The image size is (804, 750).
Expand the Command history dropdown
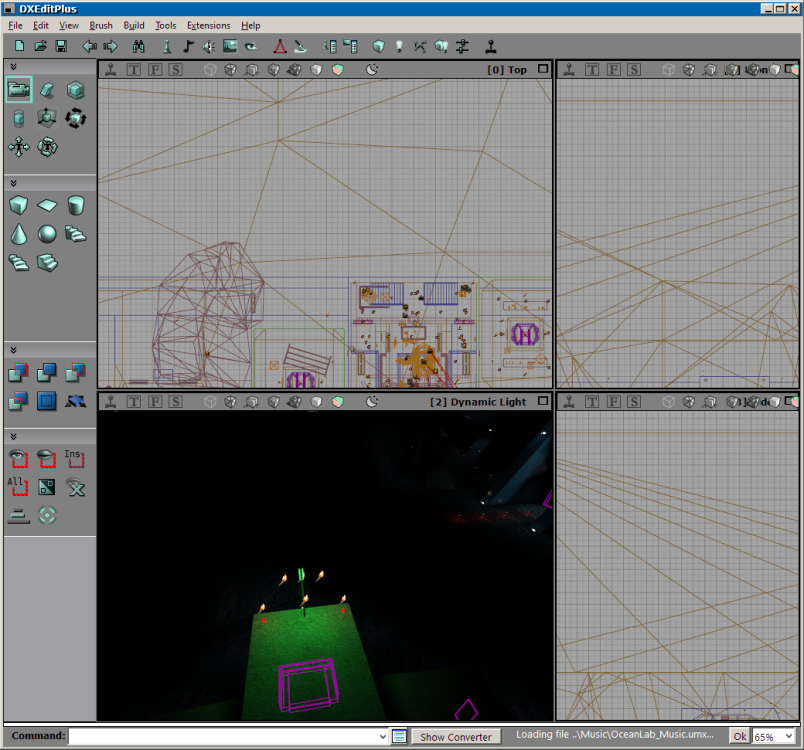point(383,736)
